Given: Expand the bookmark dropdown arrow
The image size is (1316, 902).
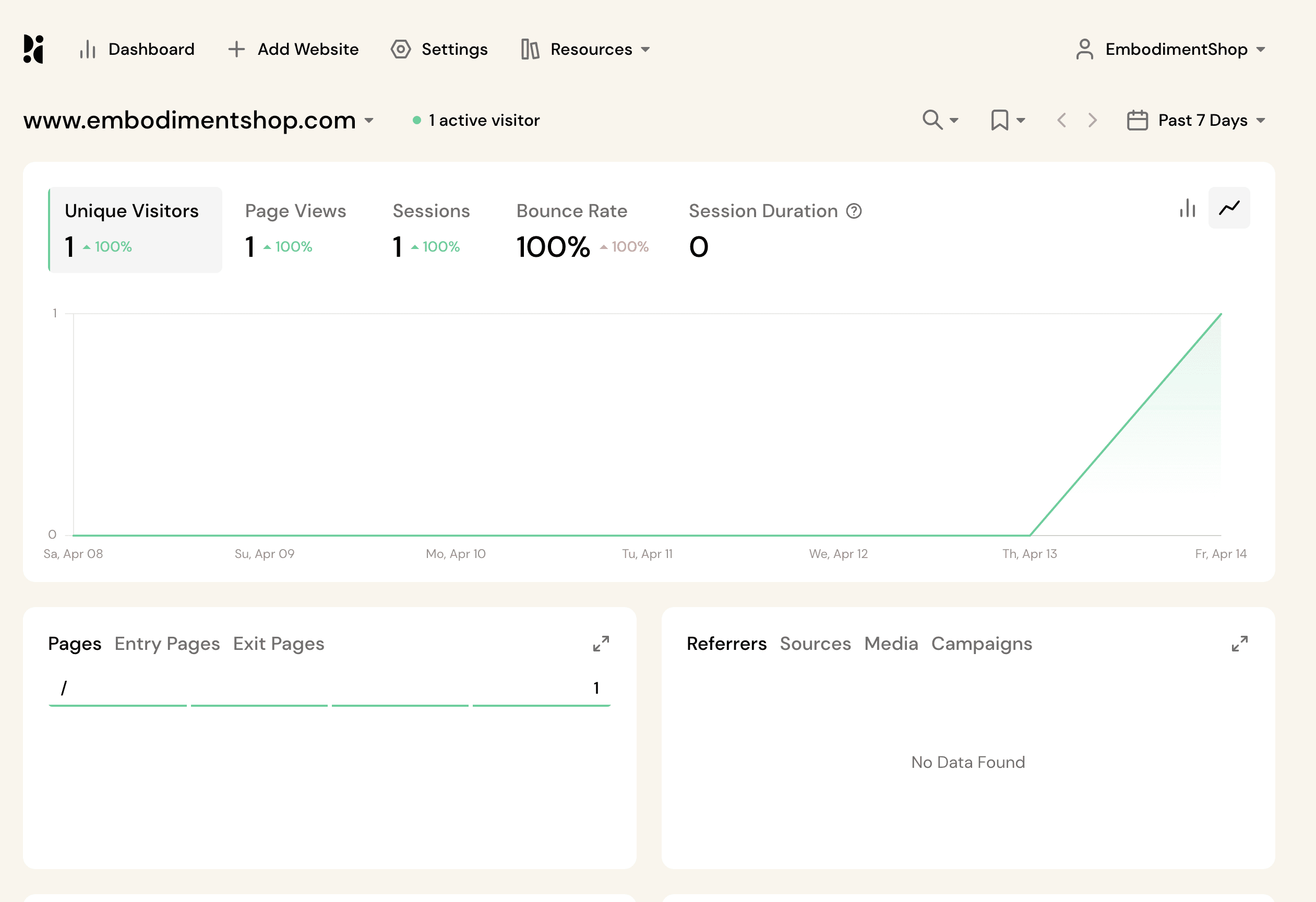Looking at the screenshot, I should tap(1021, 121).
